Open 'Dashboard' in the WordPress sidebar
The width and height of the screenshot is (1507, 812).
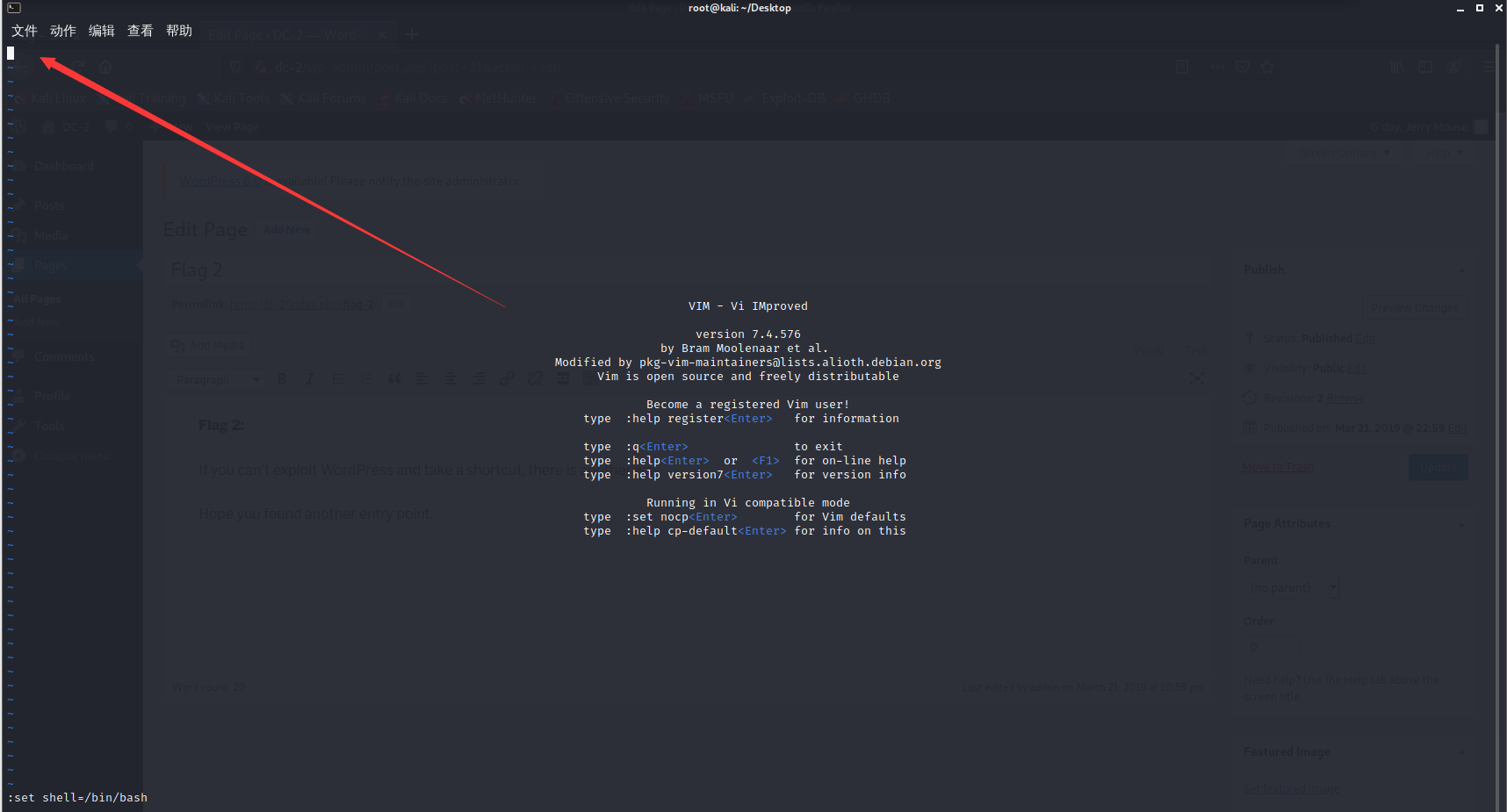tap(64, 166)
